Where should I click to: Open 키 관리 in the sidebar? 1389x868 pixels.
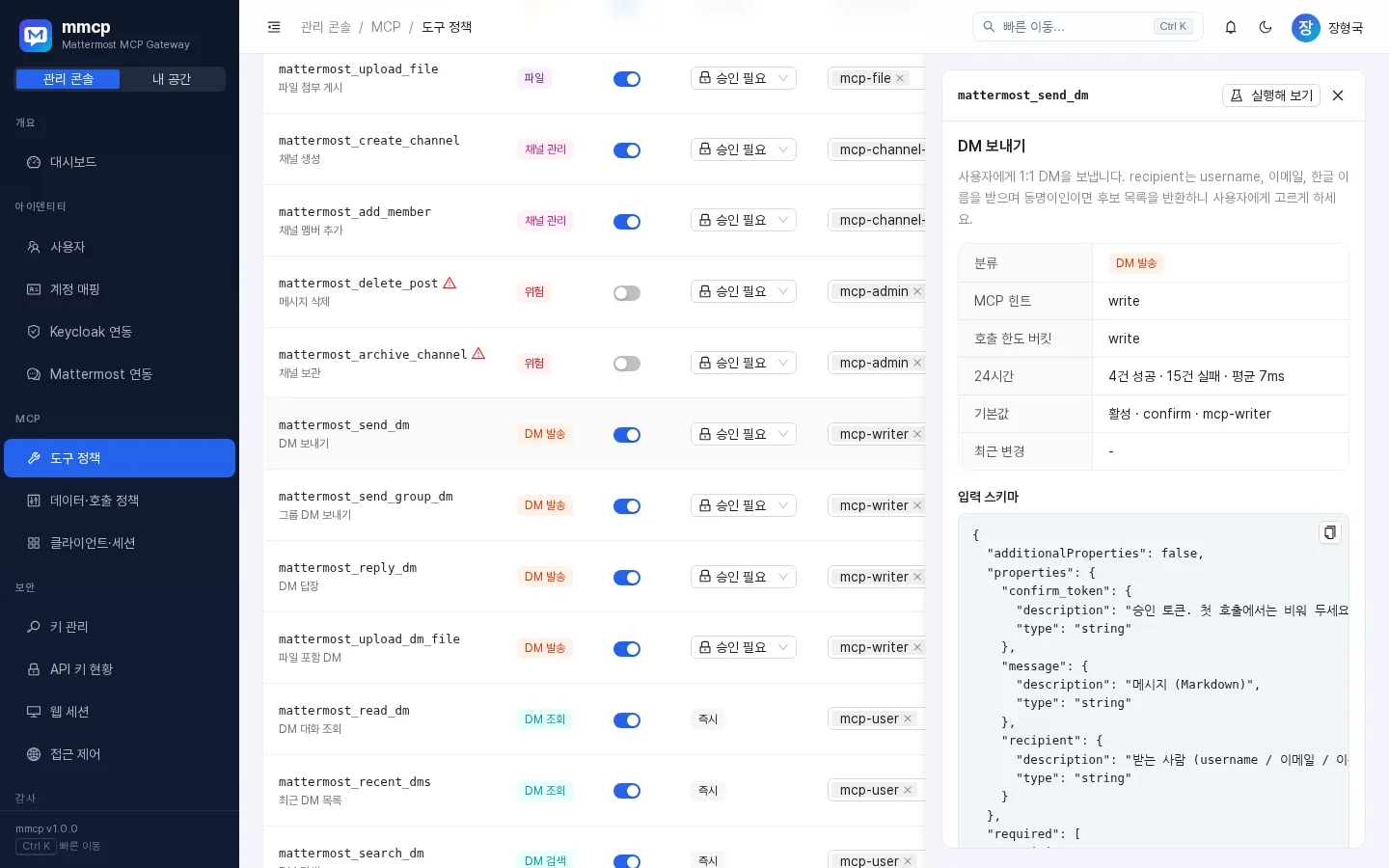(x=120, y=627)
